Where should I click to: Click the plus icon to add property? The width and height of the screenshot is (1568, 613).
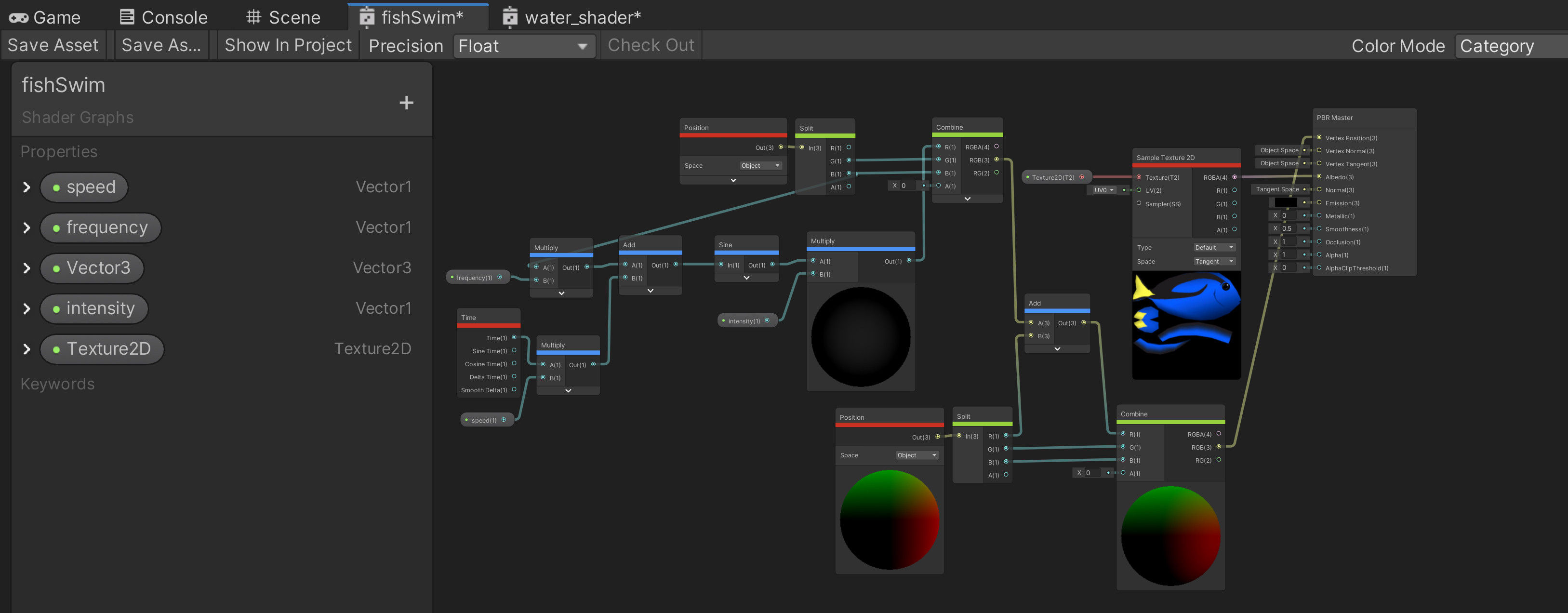(406, 103)
